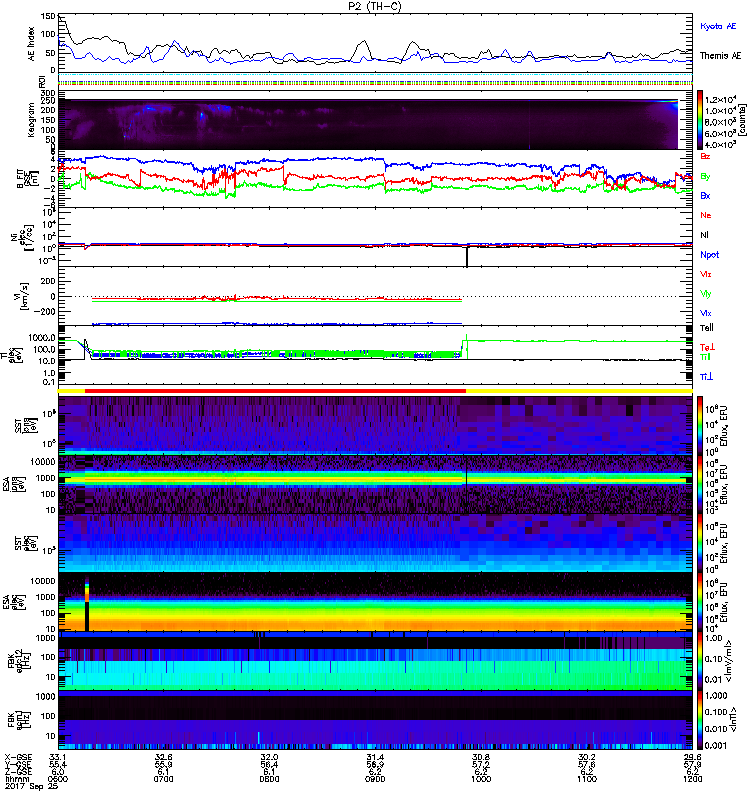Select the Themis AE legend label
This screenshot has height=800, width=750.
point(720,56)
